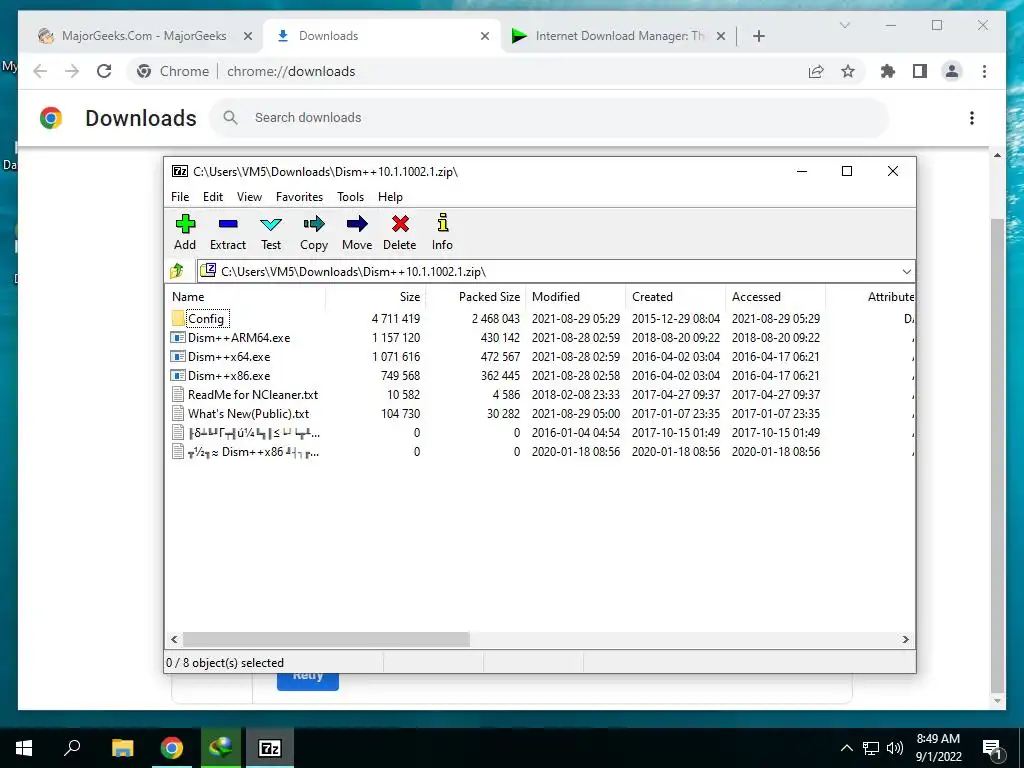Open the notification center icon
1024x768 pixels.
992,748
